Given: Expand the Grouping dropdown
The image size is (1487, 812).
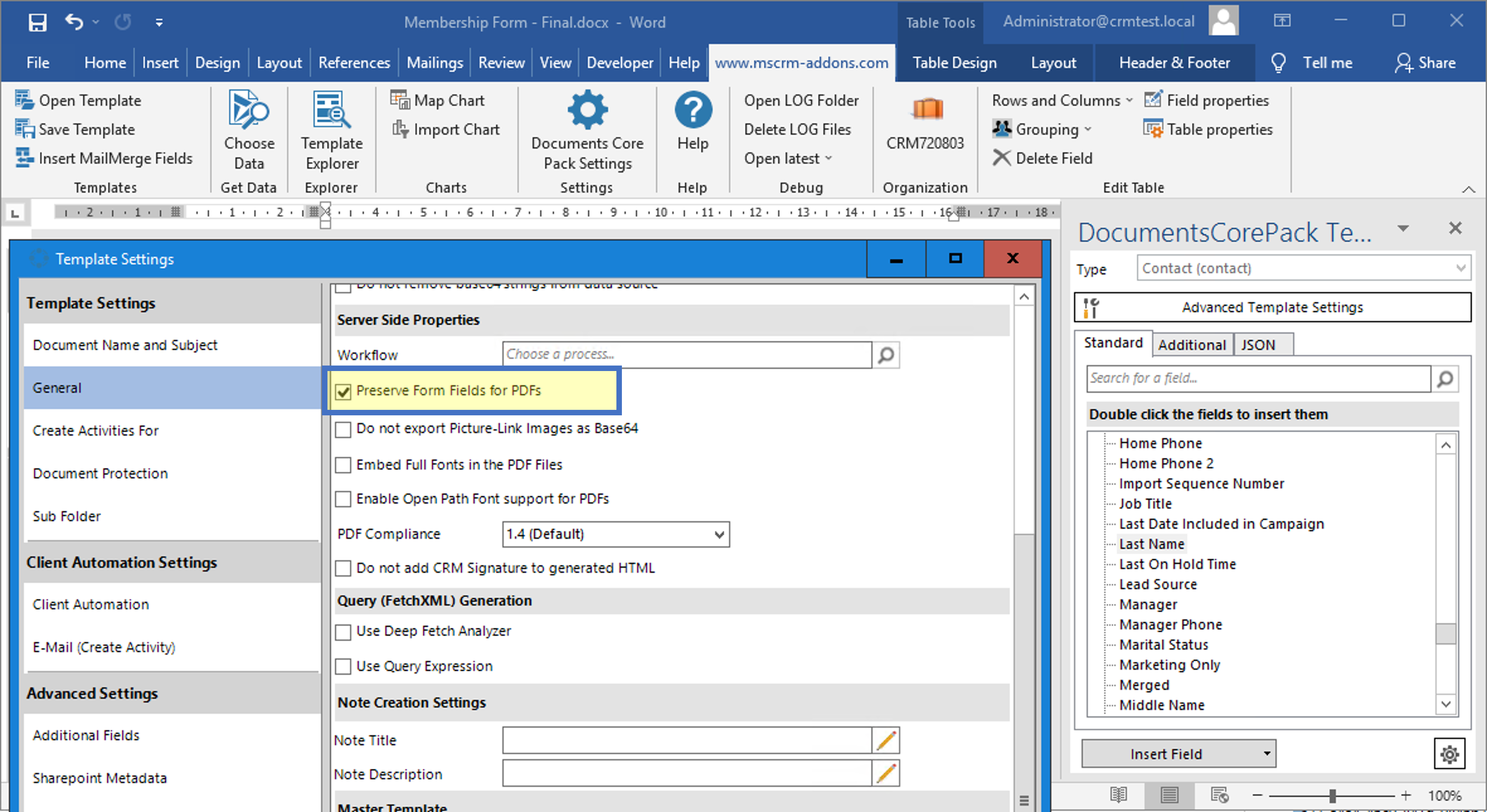Looking at the screenshot, I should point(1042,129).
